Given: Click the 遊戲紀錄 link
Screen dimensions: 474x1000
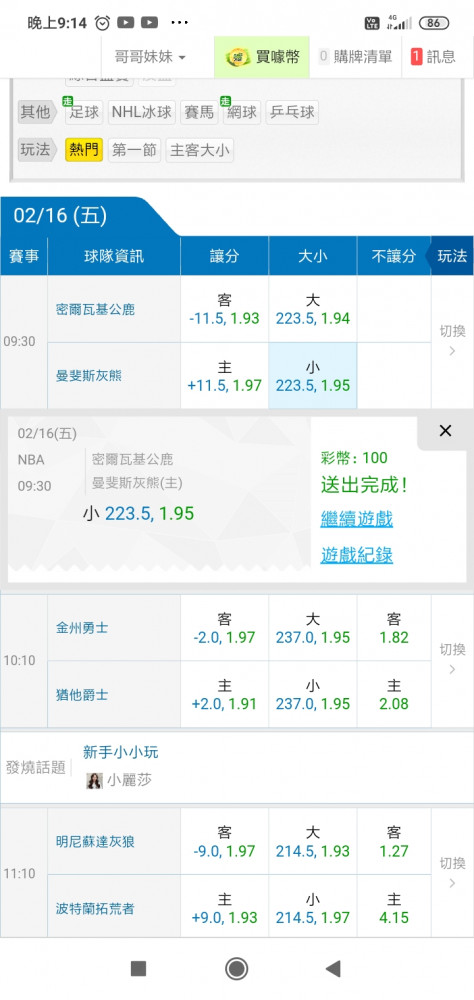Looking at the screenshot, I should 357,555.
